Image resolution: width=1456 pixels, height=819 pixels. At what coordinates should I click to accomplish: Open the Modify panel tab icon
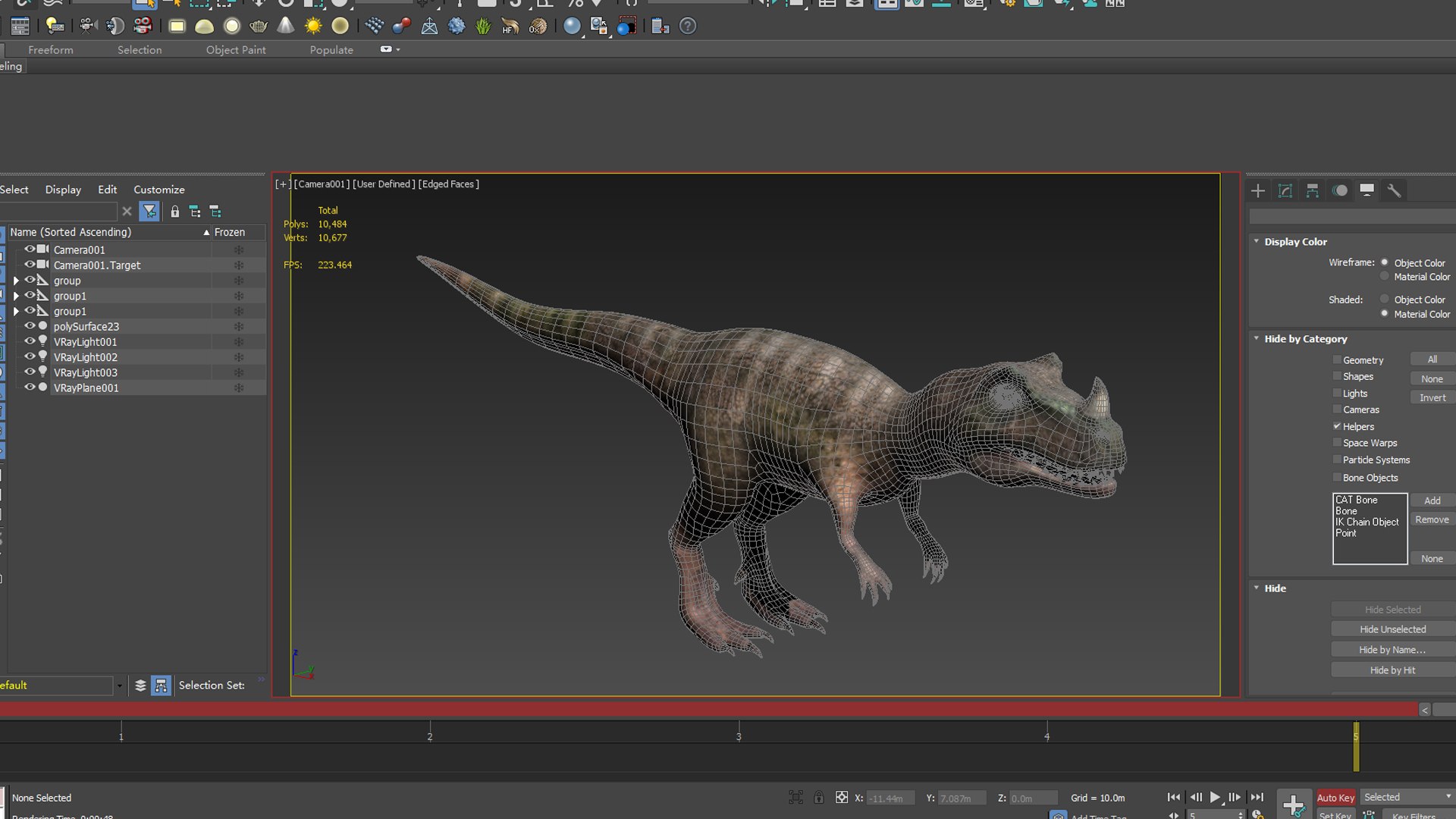1285,191
